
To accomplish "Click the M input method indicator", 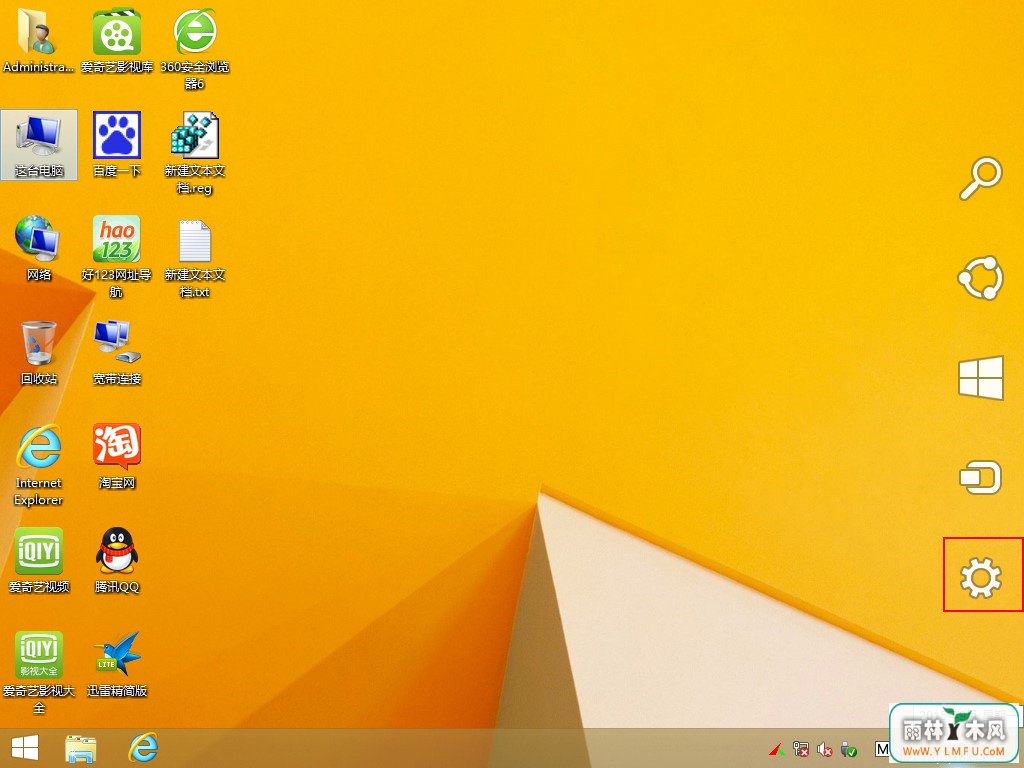I will click(882, 748).
